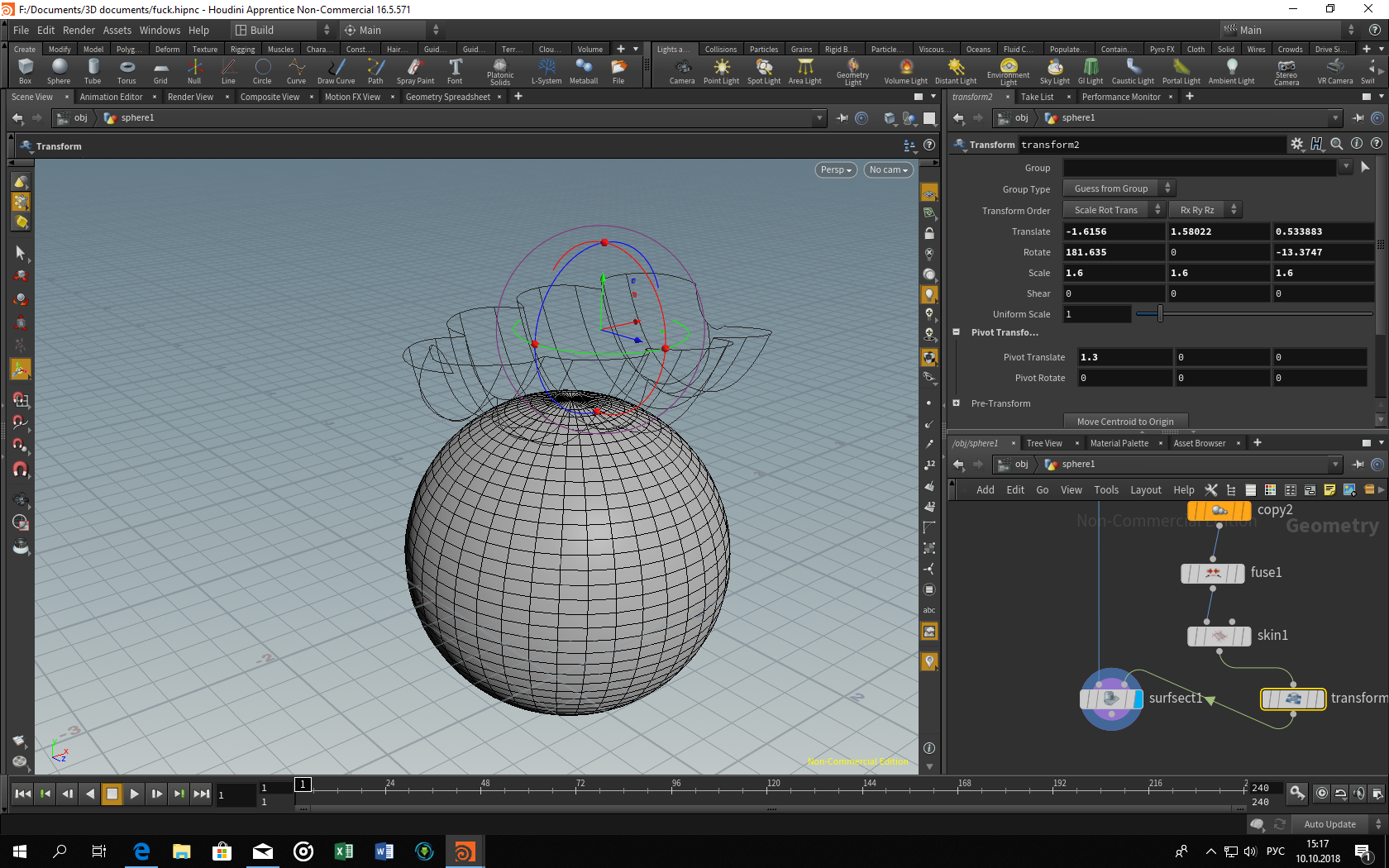Collapse the Pivot Transform section
This screenshot has height=868, width=1389.
click(957, 332)
